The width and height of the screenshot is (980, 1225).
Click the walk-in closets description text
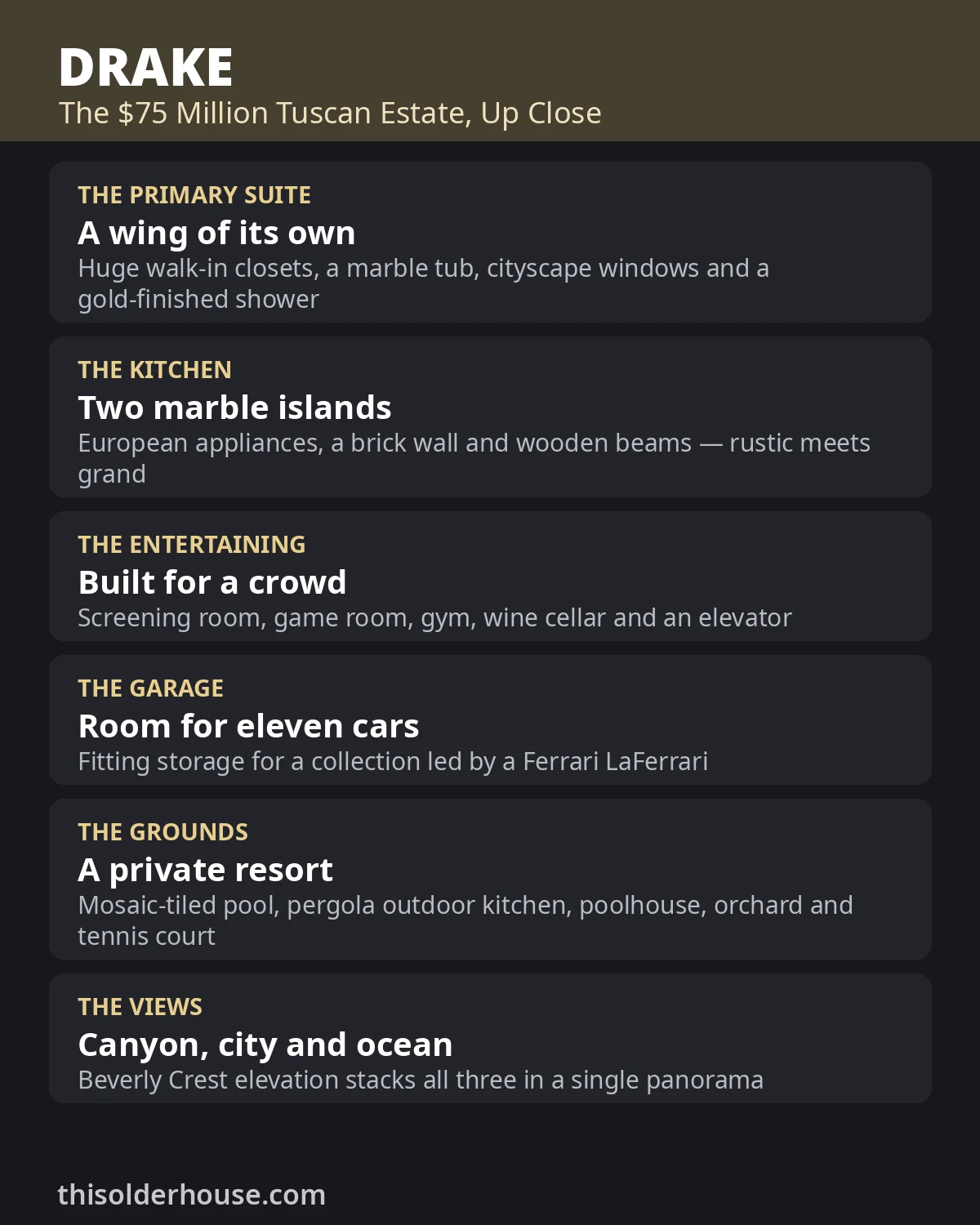[423, 283]
